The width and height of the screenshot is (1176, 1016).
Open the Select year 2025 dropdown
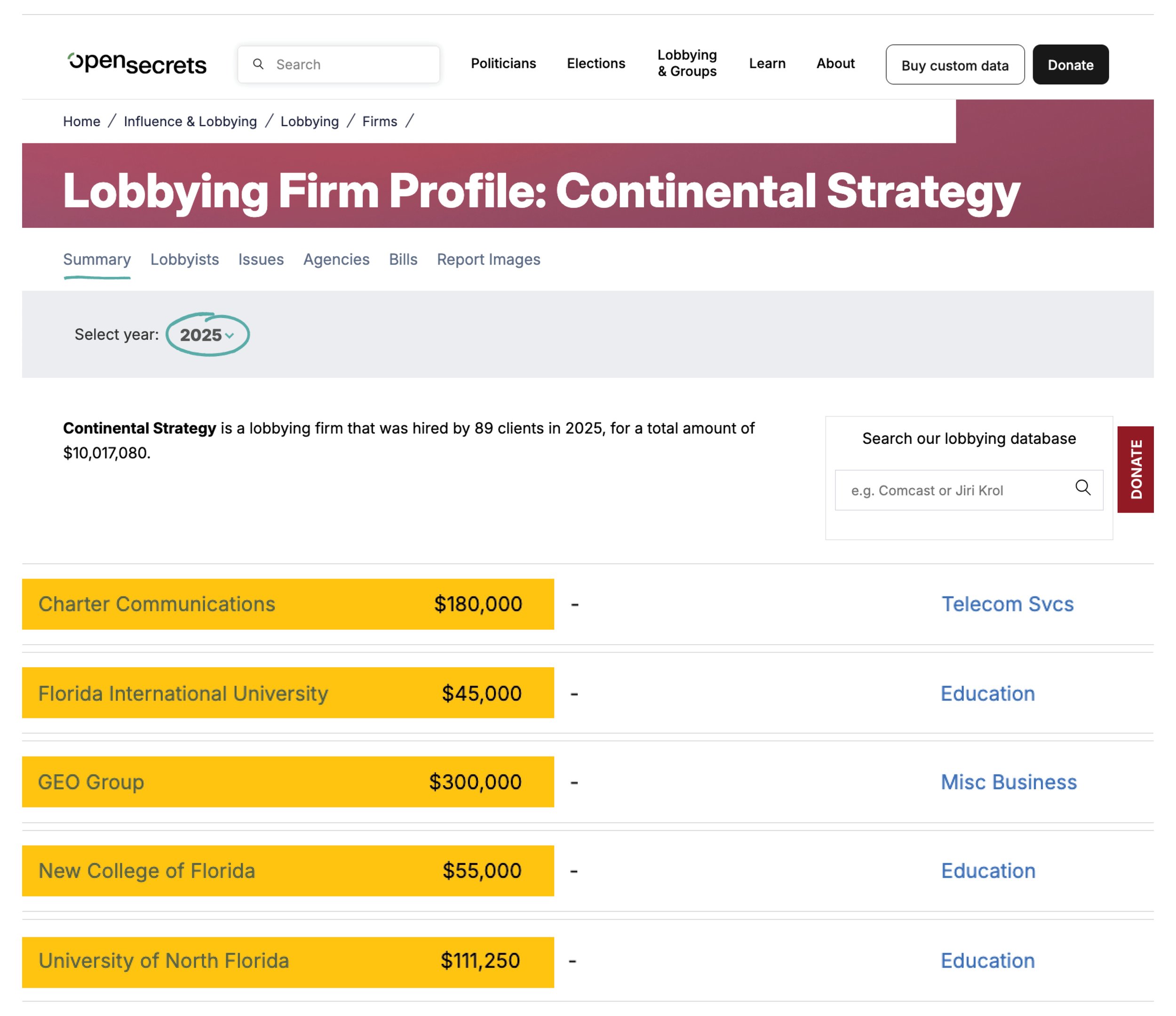[207, 335]
